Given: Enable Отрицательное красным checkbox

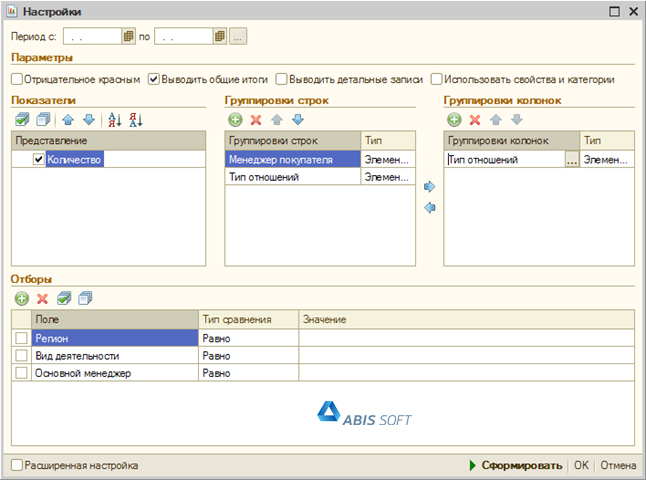Looking at the screenshot, I should [x=17, y=79].
